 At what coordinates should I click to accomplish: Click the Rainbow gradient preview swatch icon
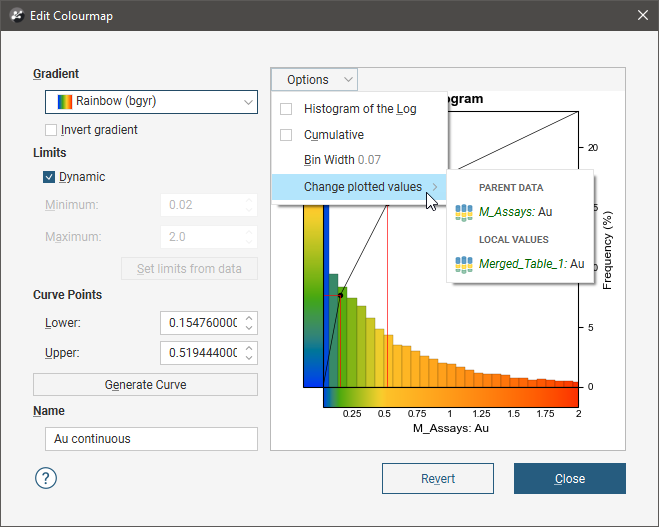click(65, 101)
